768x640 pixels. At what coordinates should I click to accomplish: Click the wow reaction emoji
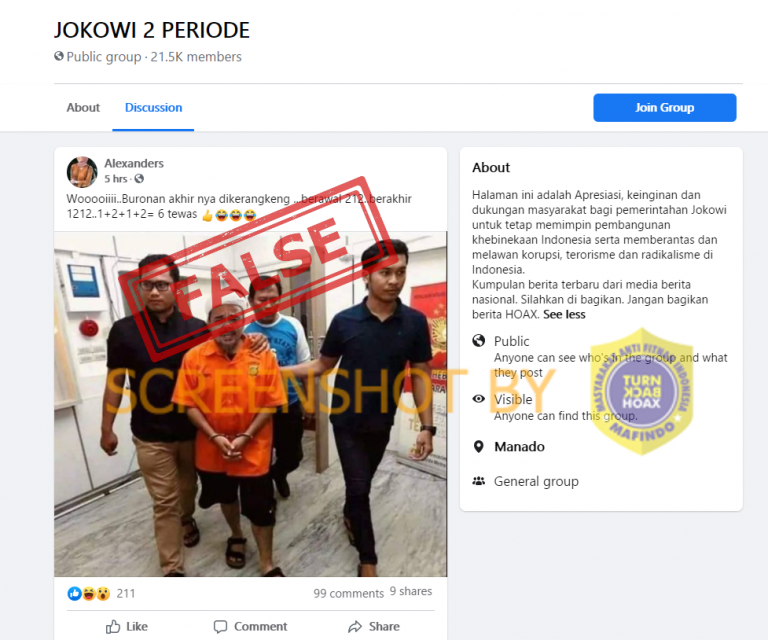103,593
